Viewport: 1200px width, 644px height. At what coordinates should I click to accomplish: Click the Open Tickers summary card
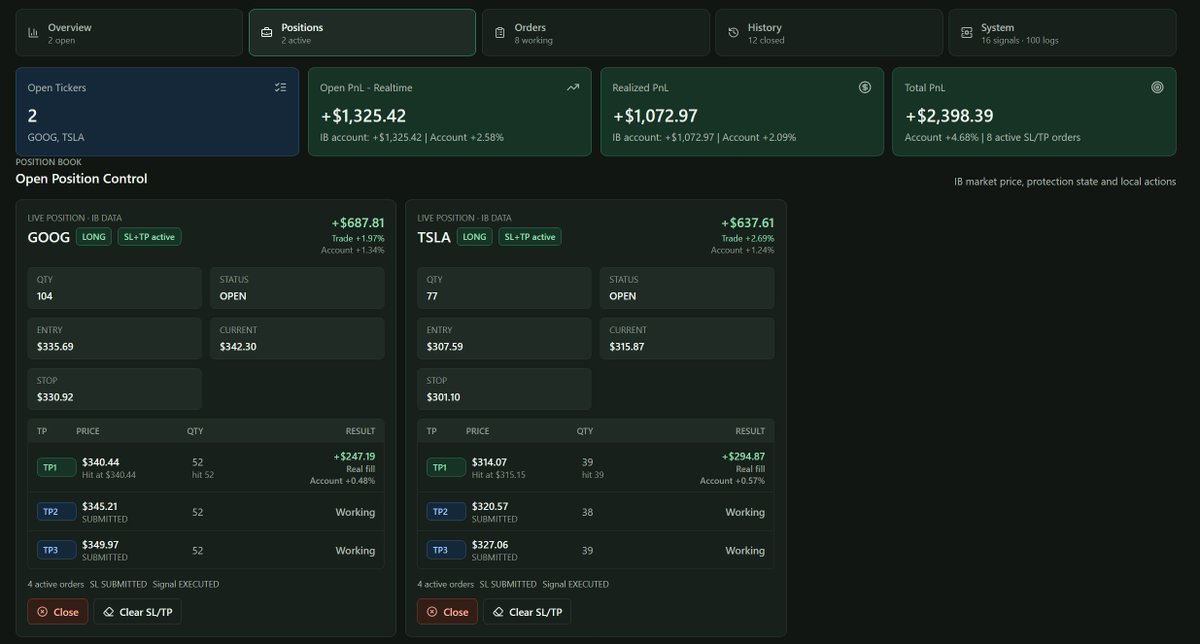point(157,112)
